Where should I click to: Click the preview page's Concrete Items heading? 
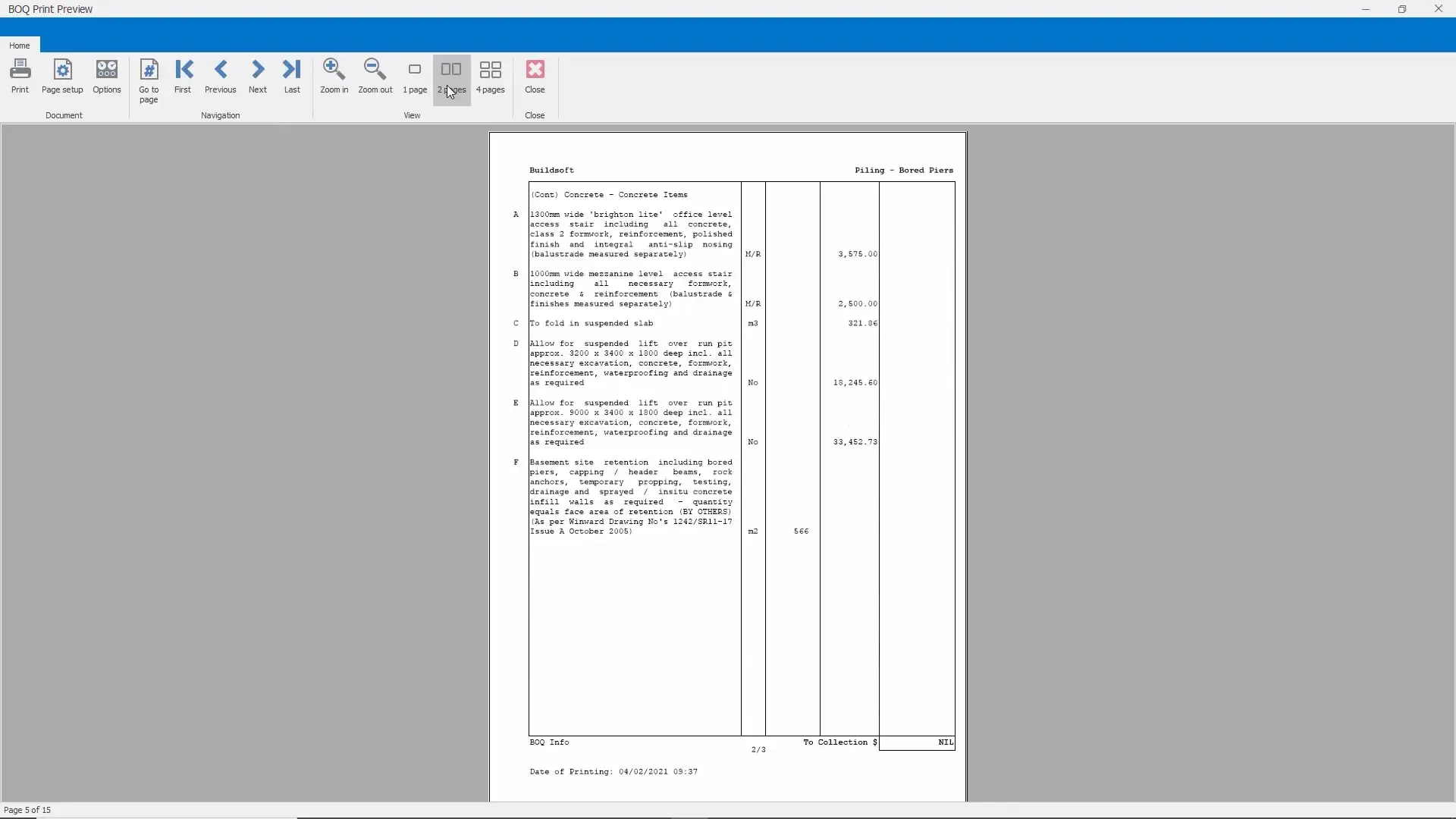610,195
